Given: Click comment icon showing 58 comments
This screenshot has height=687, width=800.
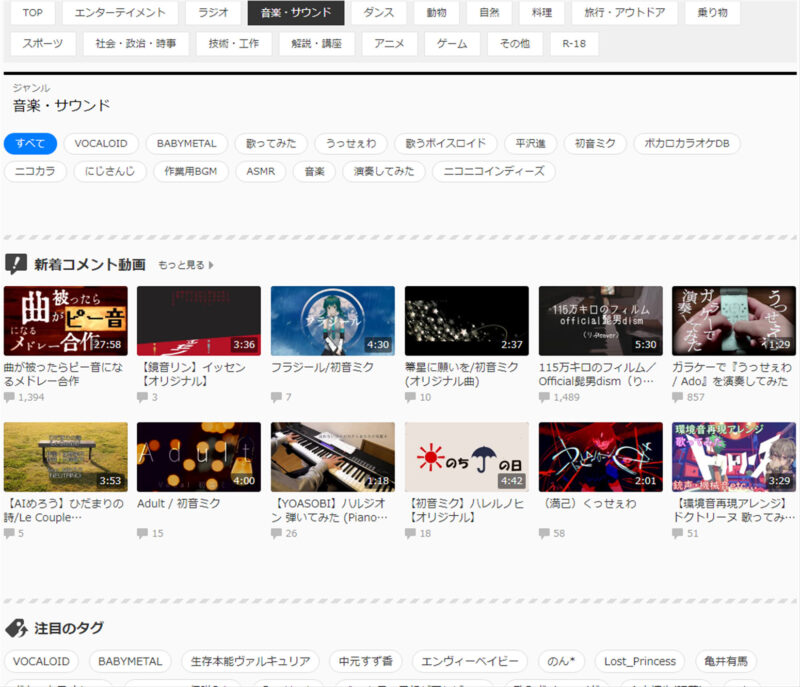Looking at the screenshot, I should point(544,533).
